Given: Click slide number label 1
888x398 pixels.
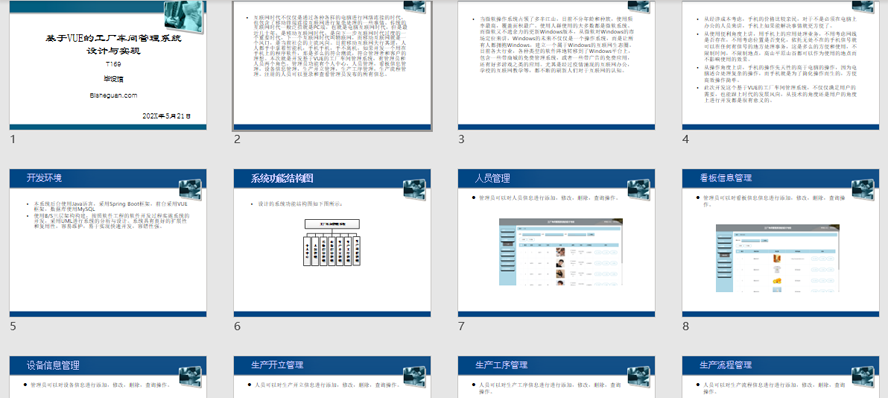Looking at the screenshot, I should pyautogui.click(x=13, y=139).
